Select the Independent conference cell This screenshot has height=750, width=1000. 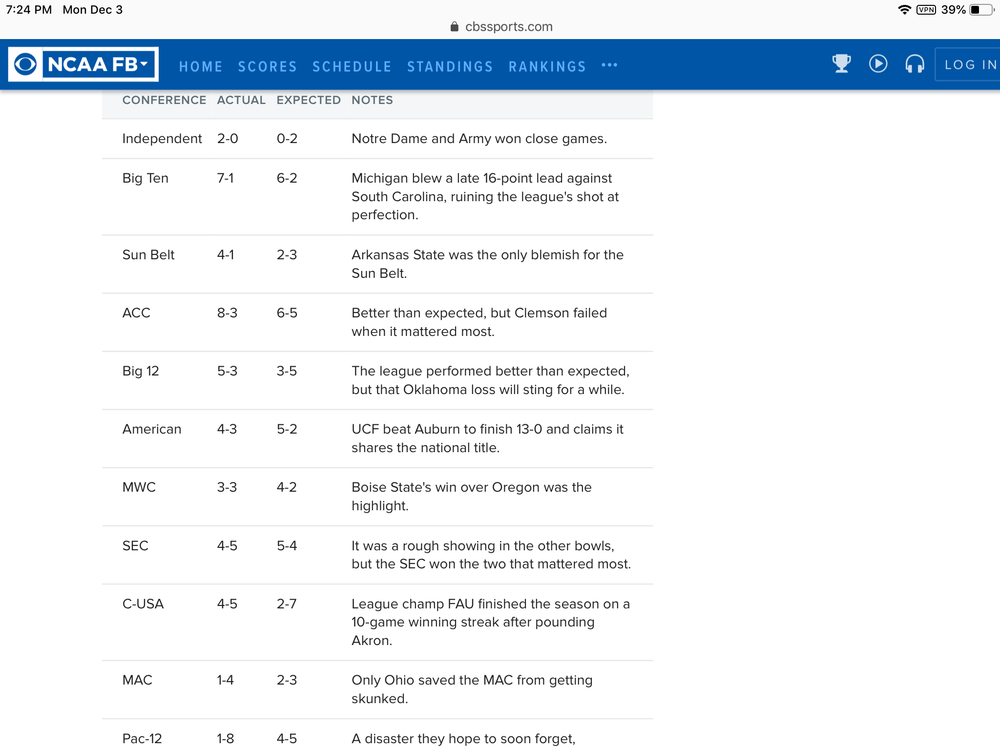(161, 138)
